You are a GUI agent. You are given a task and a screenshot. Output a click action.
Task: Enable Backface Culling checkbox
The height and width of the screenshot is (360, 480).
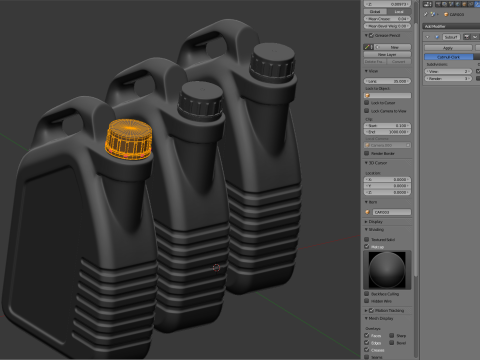[367, 294]
